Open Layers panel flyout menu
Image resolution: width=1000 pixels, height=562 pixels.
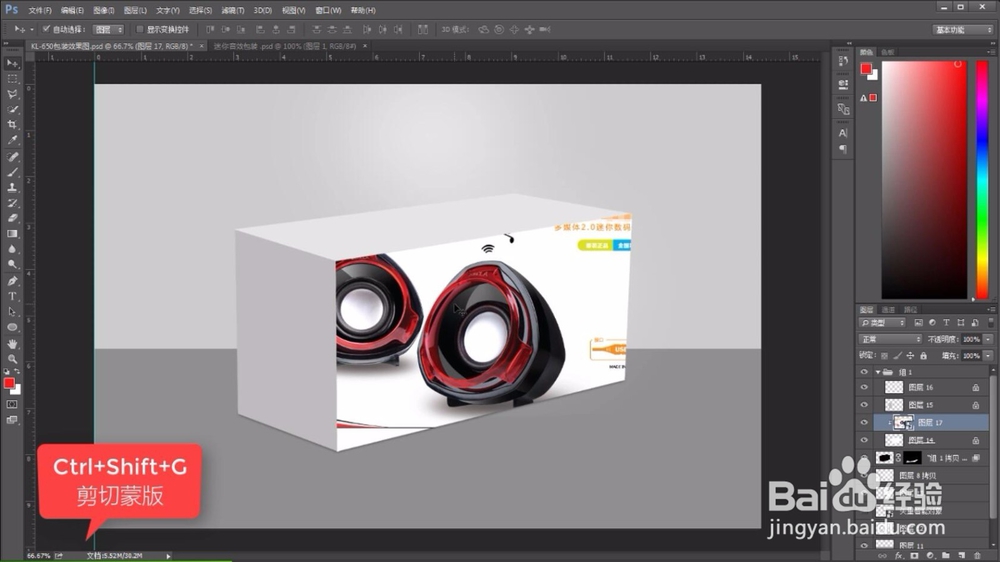tap(990, 309)
